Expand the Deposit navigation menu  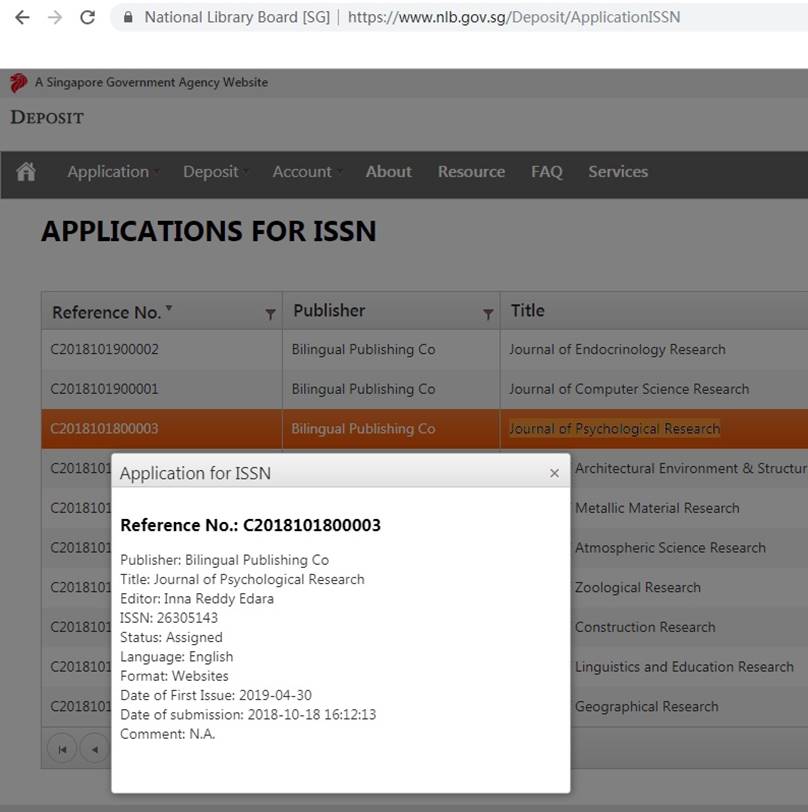(x=215, y=172)
